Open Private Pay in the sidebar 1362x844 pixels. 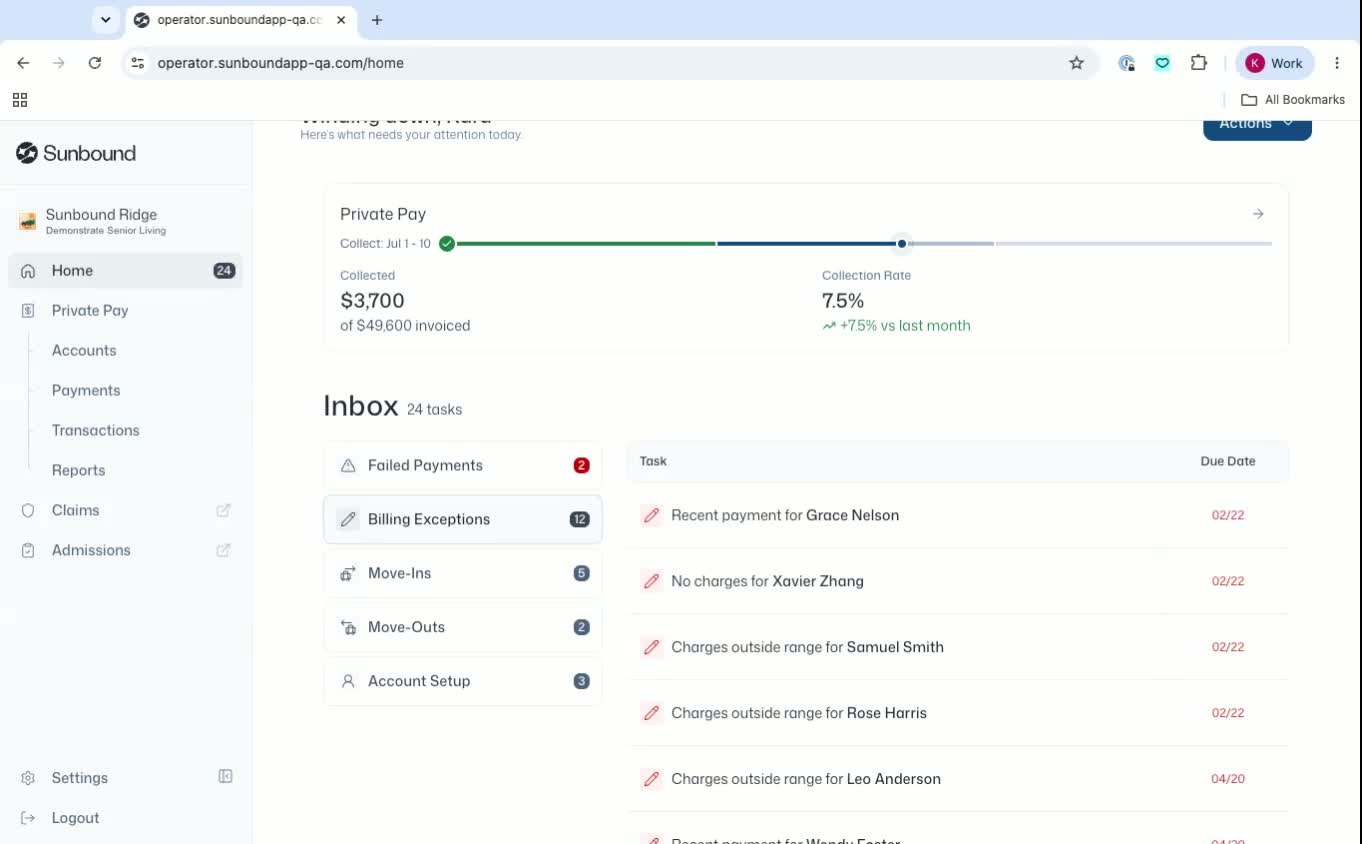[x=90, y=310]
